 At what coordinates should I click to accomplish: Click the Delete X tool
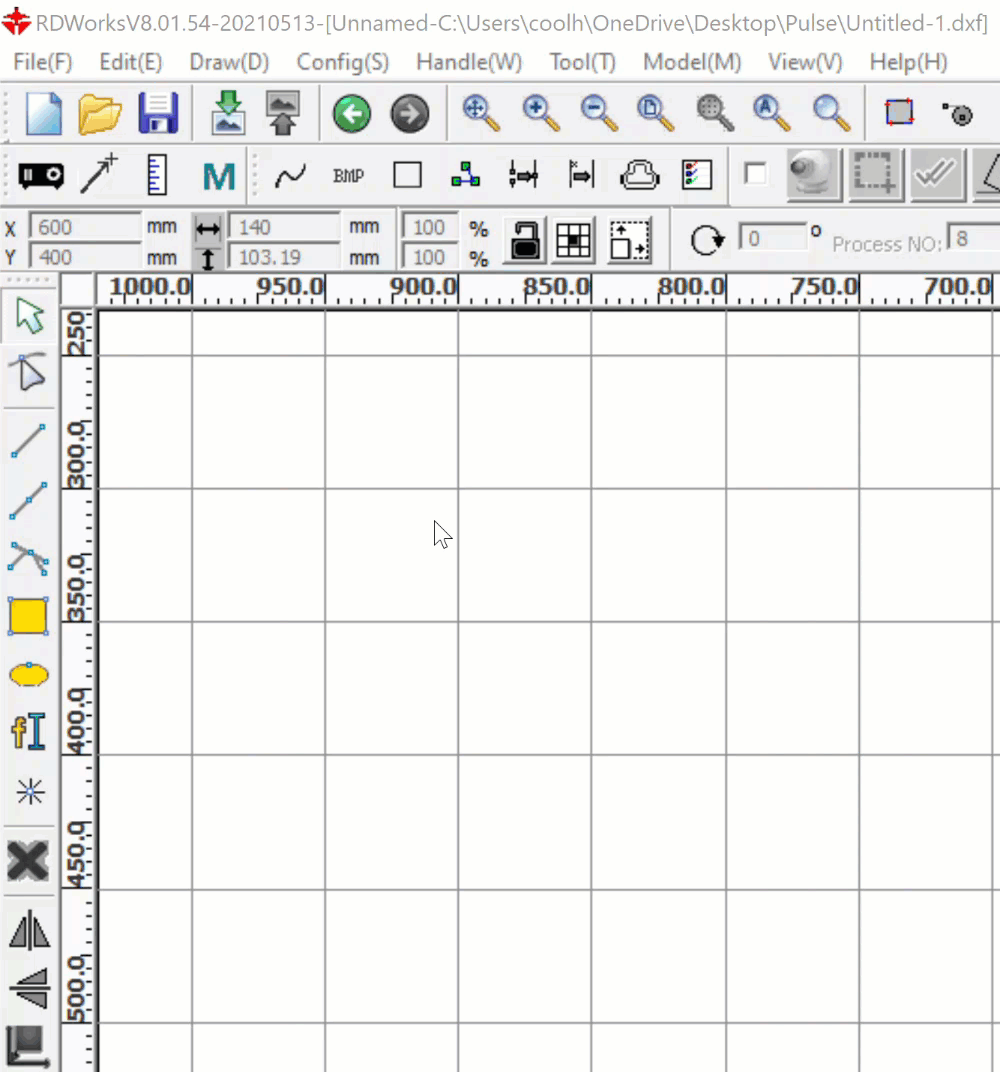coord(28,860)
